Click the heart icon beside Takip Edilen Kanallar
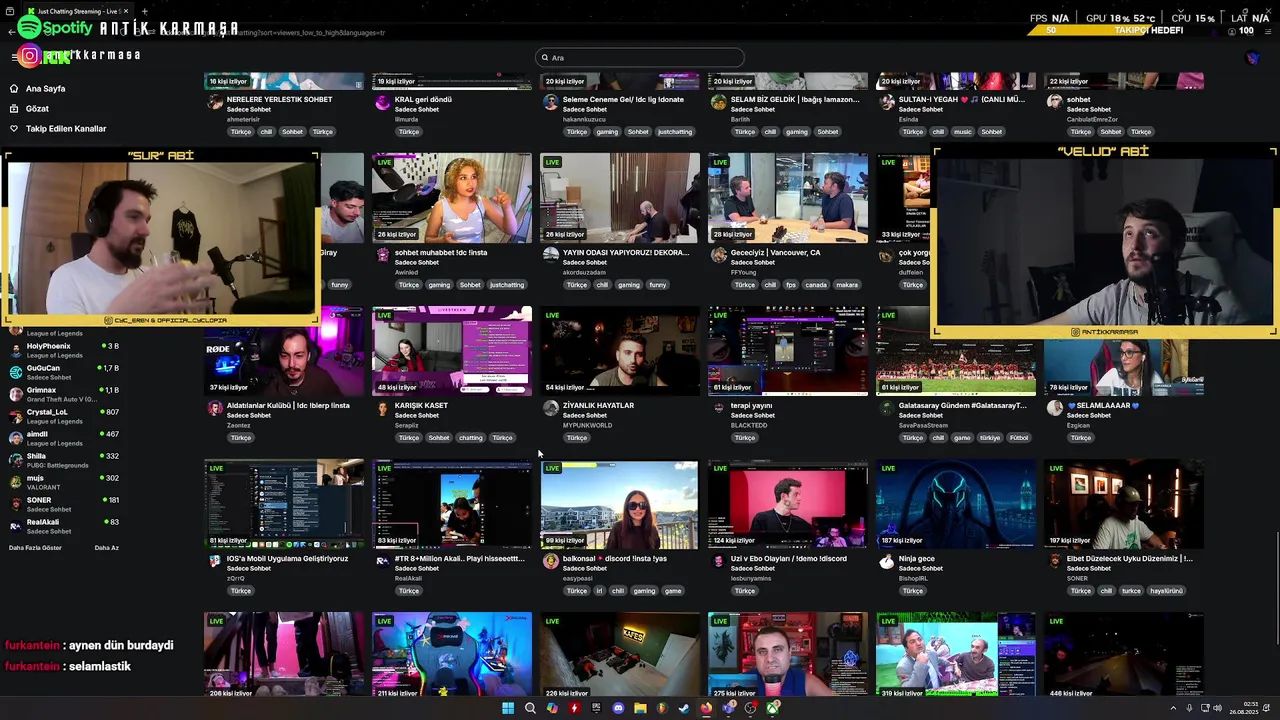This screenshot has width=1280, height=720. coord(14,128)
